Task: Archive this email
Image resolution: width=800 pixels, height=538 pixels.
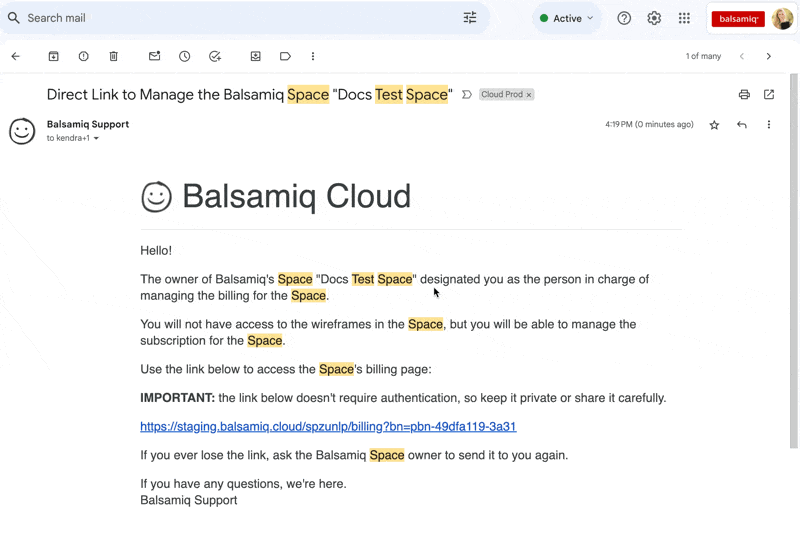Action: [x=54, y=57]
